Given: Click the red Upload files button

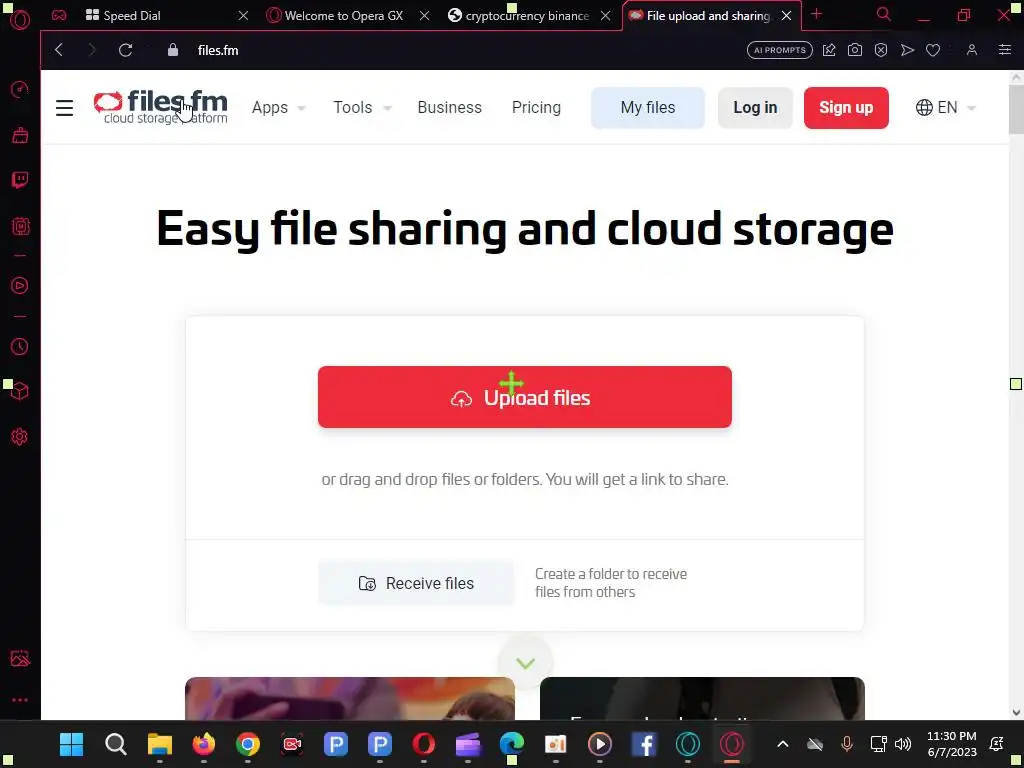Looking at the screenshot, I should [524, 397].
